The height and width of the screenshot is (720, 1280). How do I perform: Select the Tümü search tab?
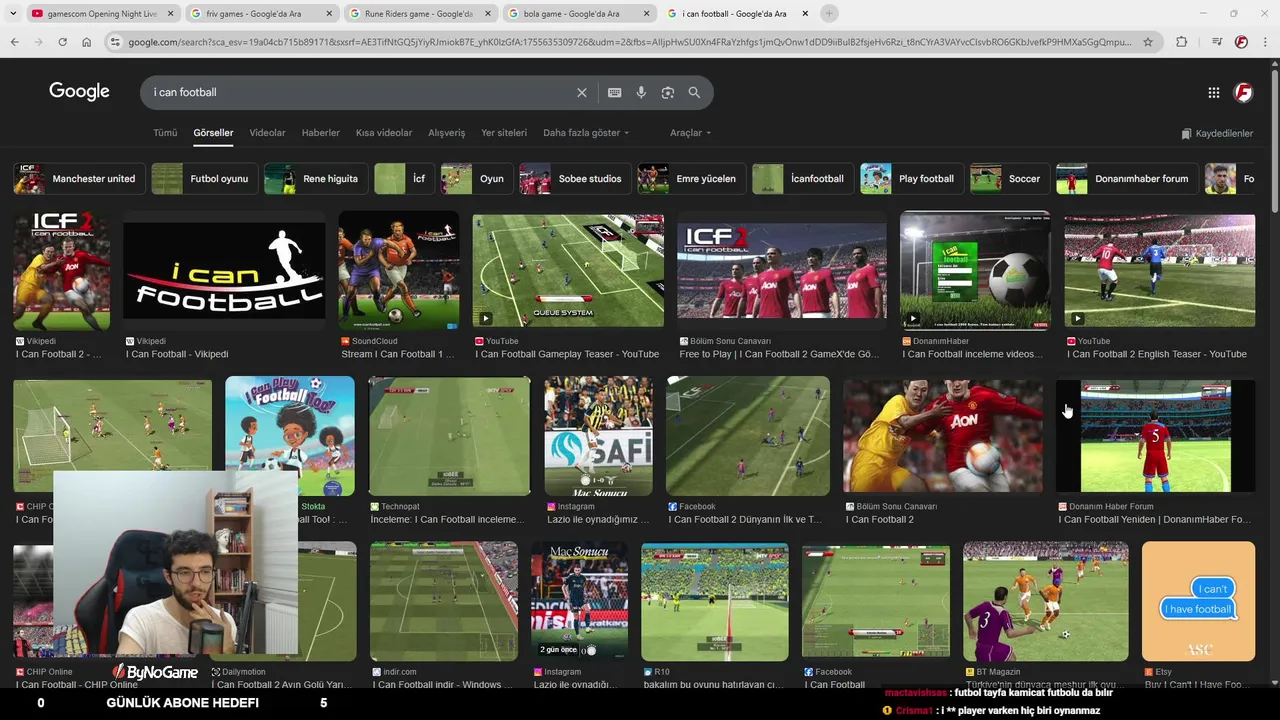[x=165, y=133]
